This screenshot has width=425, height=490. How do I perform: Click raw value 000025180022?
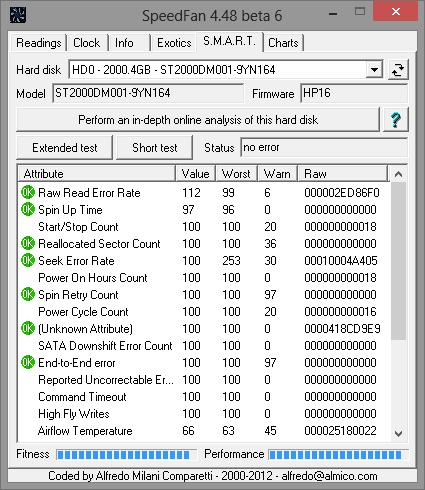340,431
